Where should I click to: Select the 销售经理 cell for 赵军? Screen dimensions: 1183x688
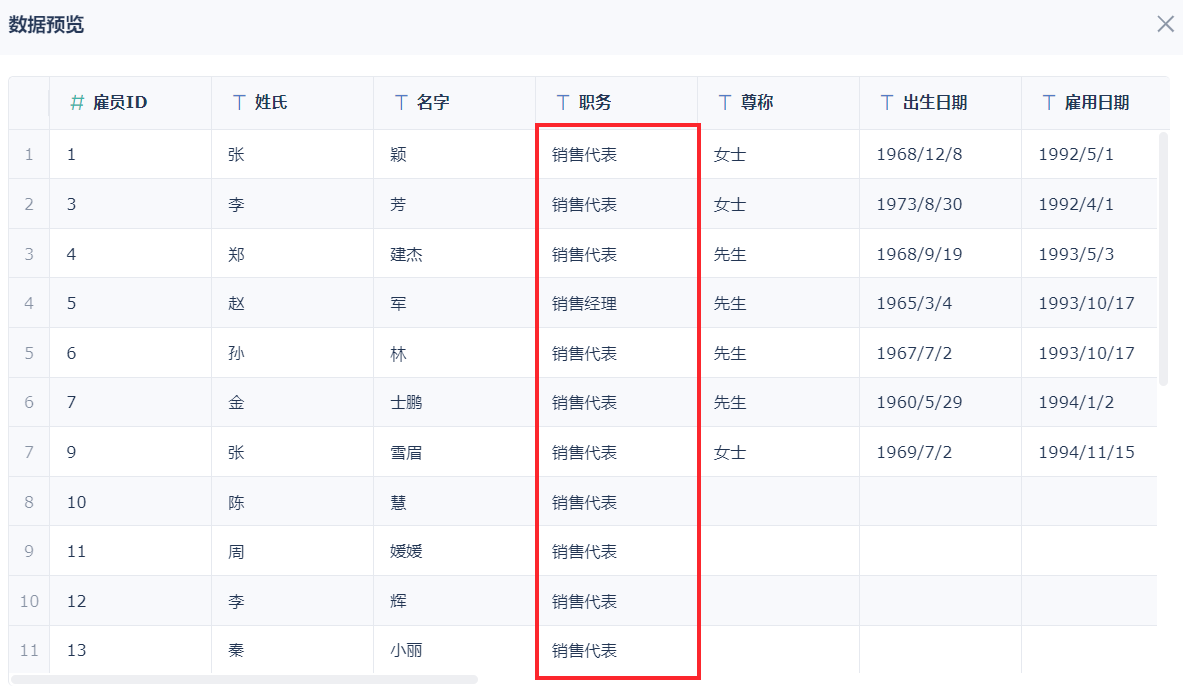585,303
